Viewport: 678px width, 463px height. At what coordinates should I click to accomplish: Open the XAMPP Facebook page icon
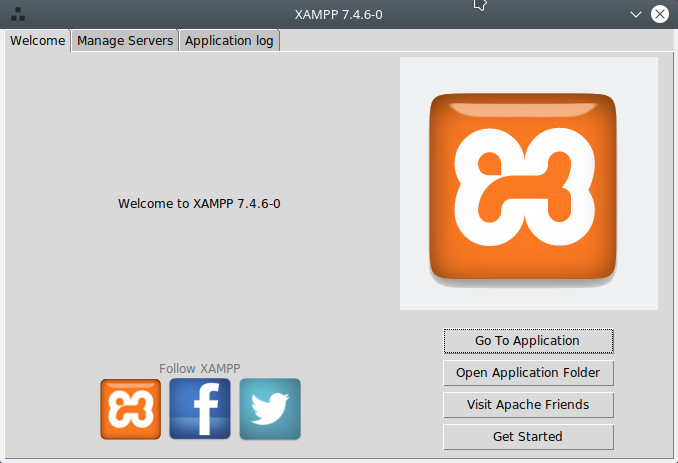click(x=200, y=409)
